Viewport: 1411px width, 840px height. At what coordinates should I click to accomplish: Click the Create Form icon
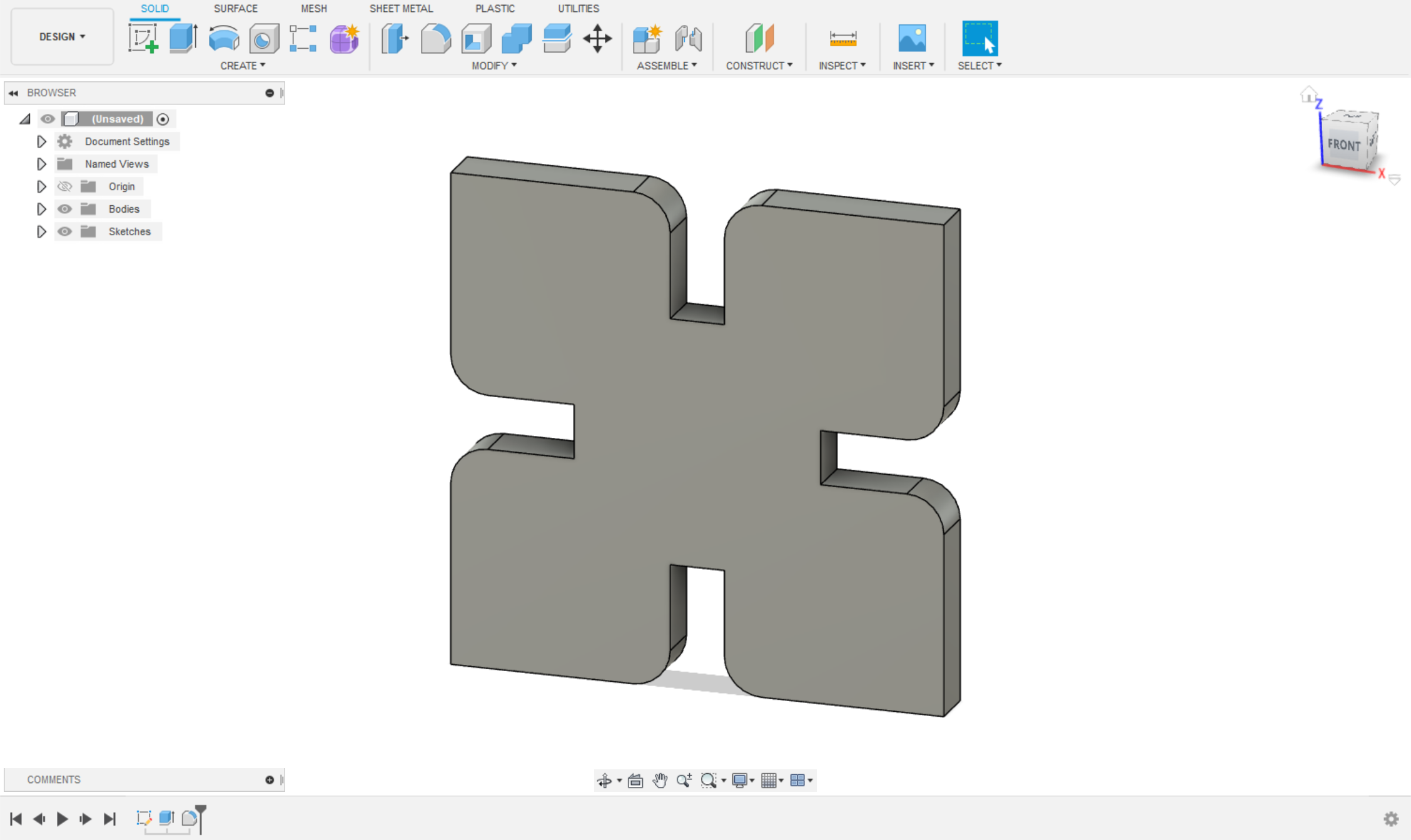pyautogui.click(x=345, y=38)
